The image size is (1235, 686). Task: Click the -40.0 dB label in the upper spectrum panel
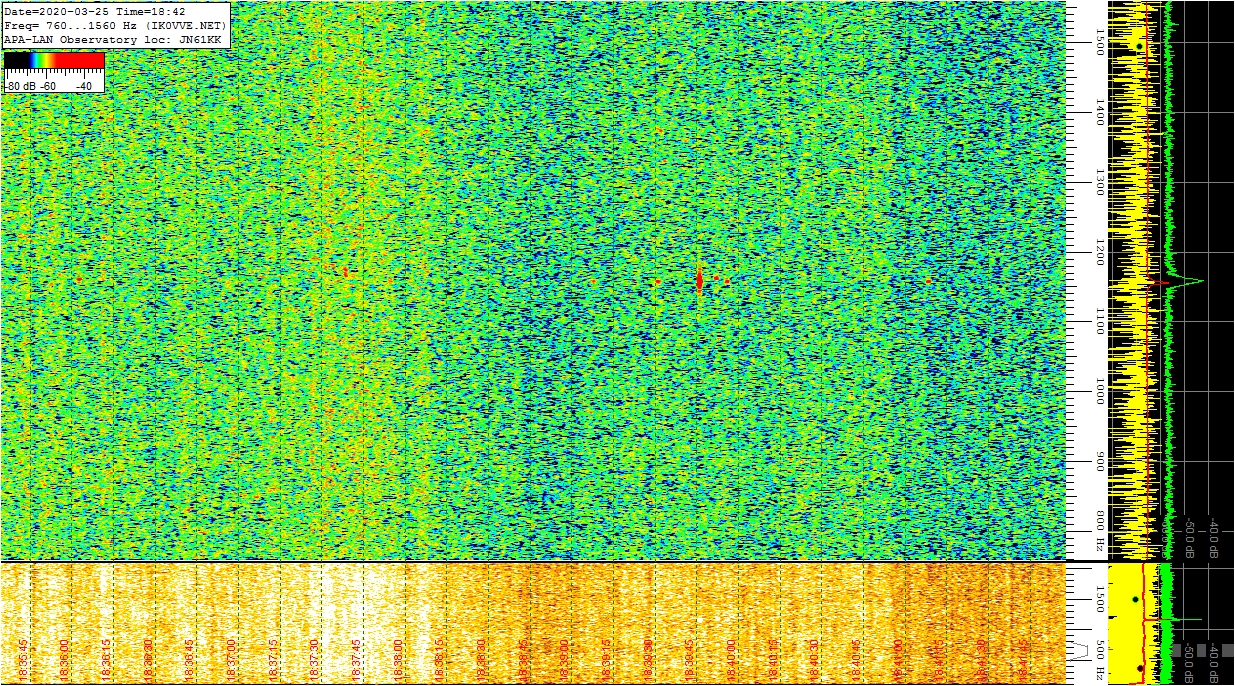[x=1213, y=537]
